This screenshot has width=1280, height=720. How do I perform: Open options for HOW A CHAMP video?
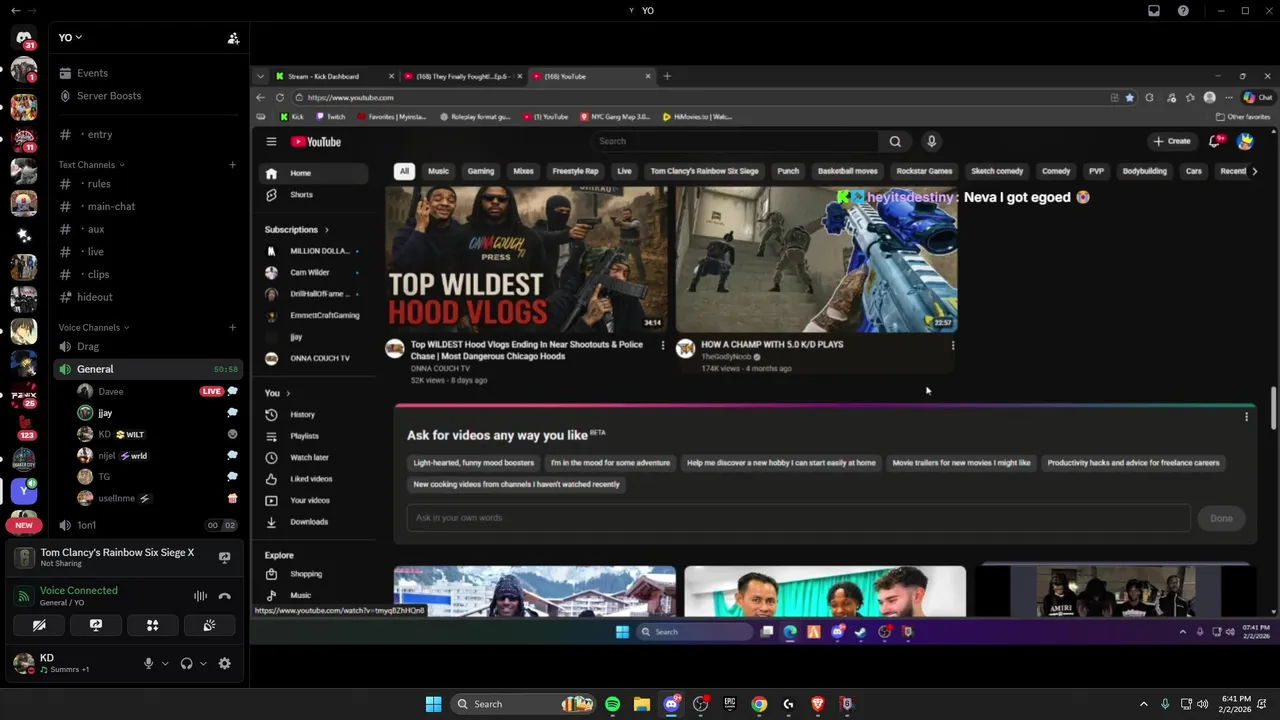952,345
